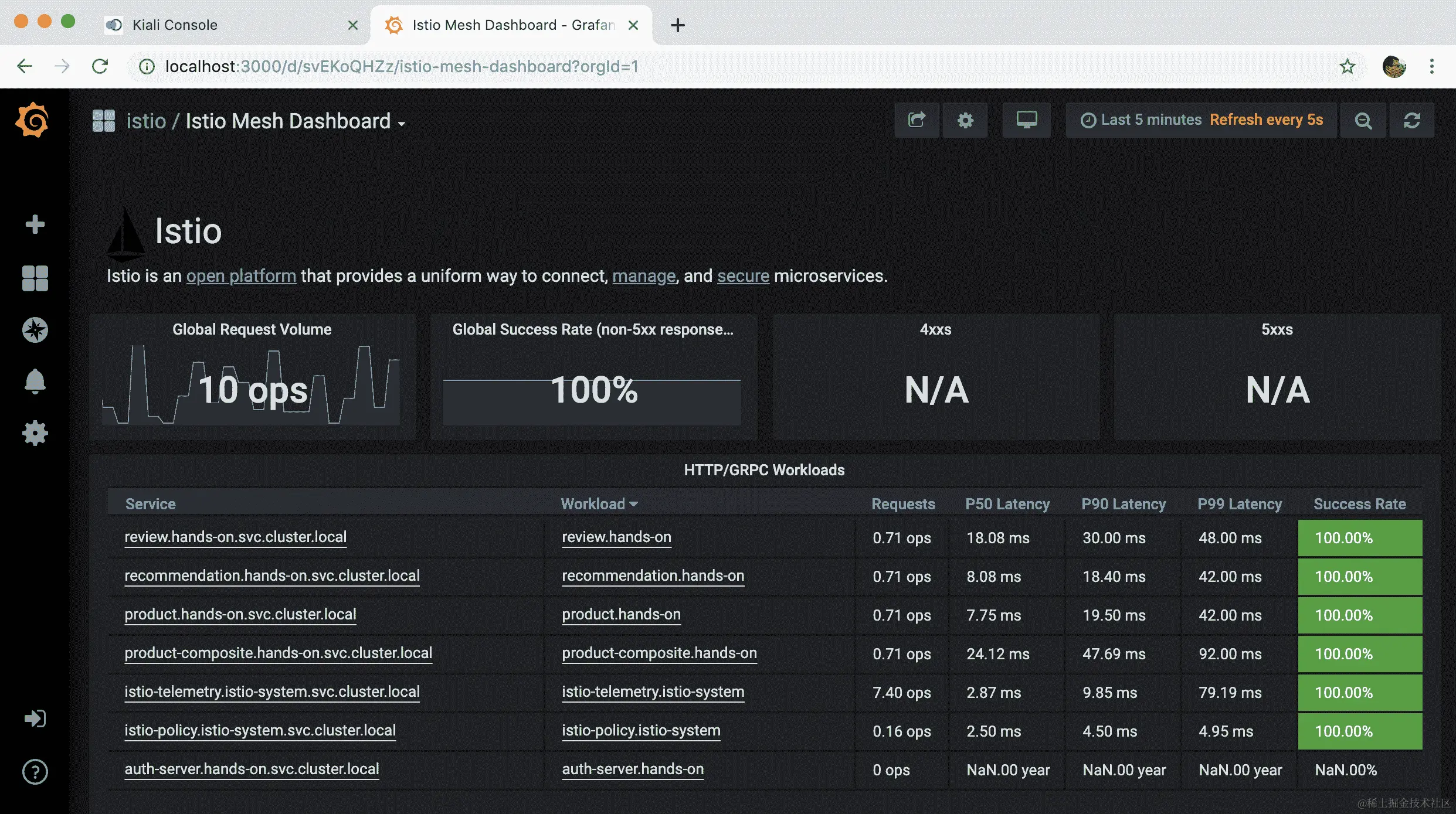Image resolution: width=1456 pixels, height=814 pixels.
Task: Cycle view mode with the monitor icon
Action: point(1026,120)
